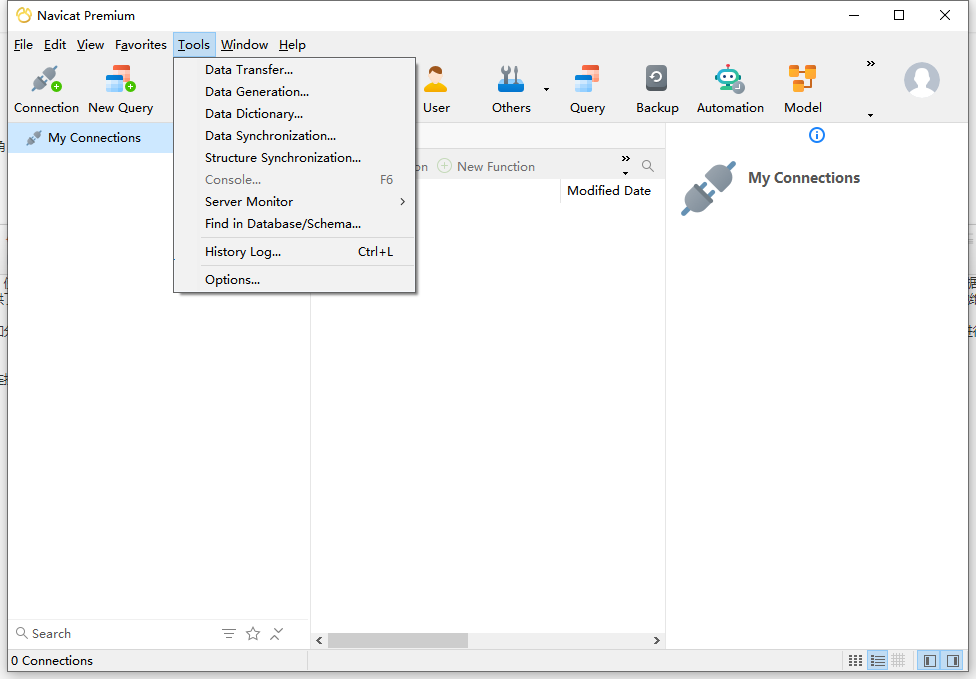This screenshot has height=679, width=976.
Task: Open the Edit menu
Action: coord(55,45)
